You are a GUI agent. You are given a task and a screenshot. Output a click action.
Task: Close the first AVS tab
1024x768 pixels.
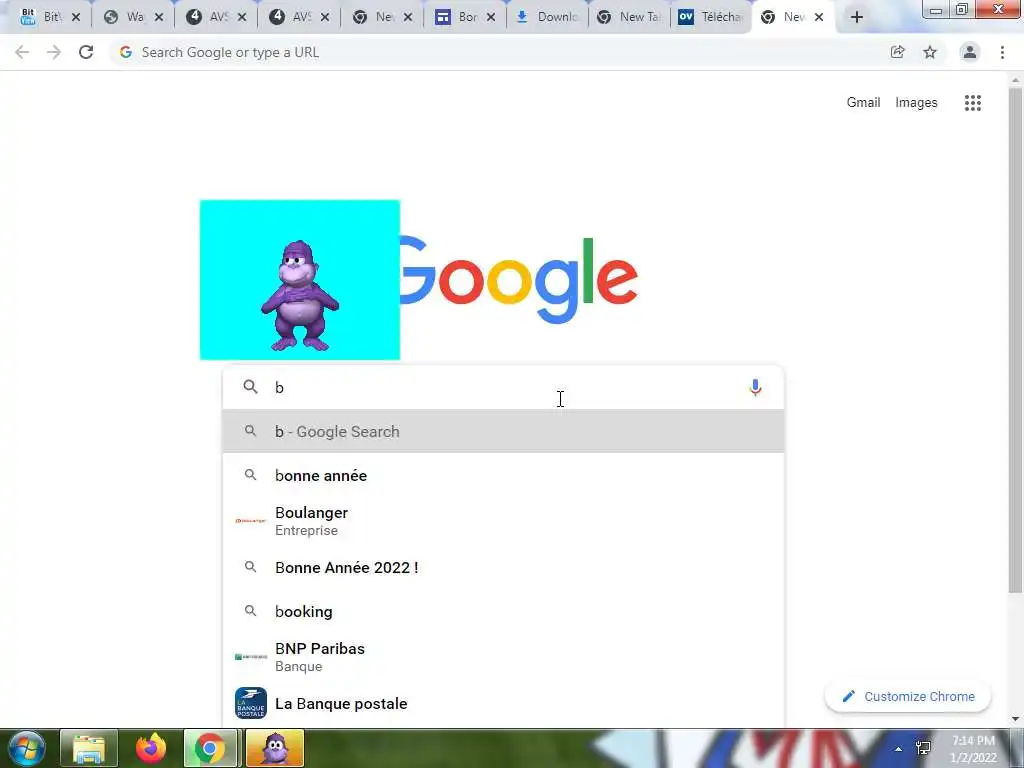(x=242, y=17)
